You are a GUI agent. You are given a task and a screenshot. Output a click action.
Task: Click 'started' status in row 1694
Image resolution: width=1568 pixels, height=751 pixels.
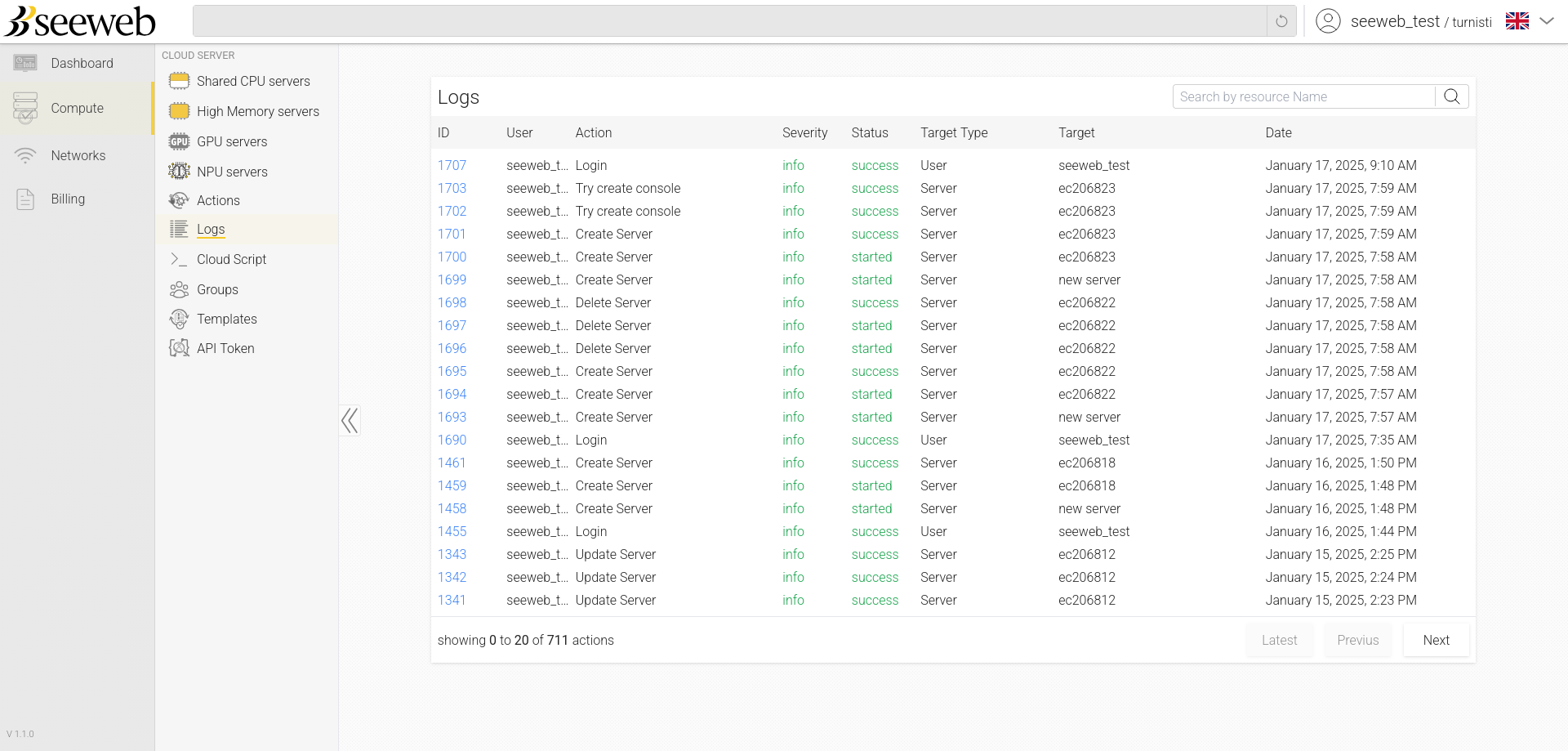[x=871, y=394]
